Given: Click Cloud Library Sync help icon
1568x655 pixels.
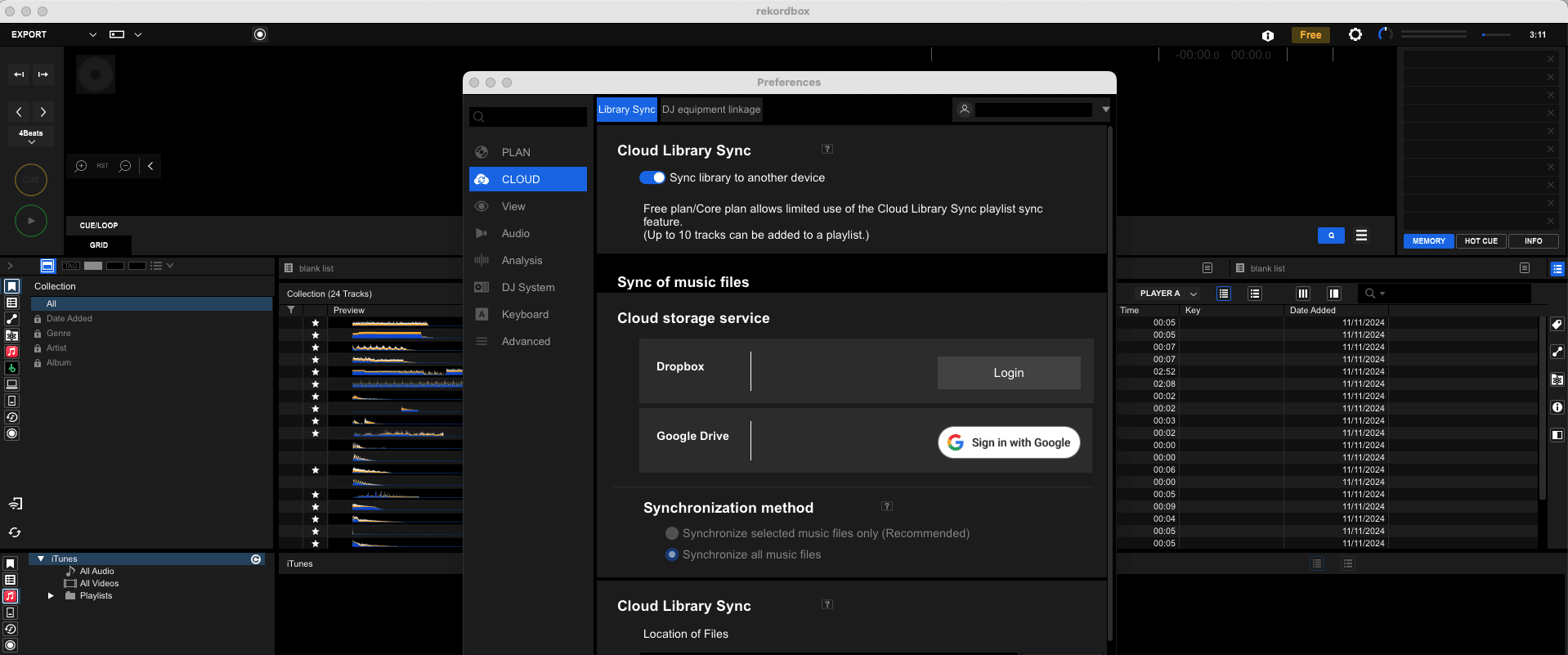Looking at the screenshot, I should coord(827,149).
